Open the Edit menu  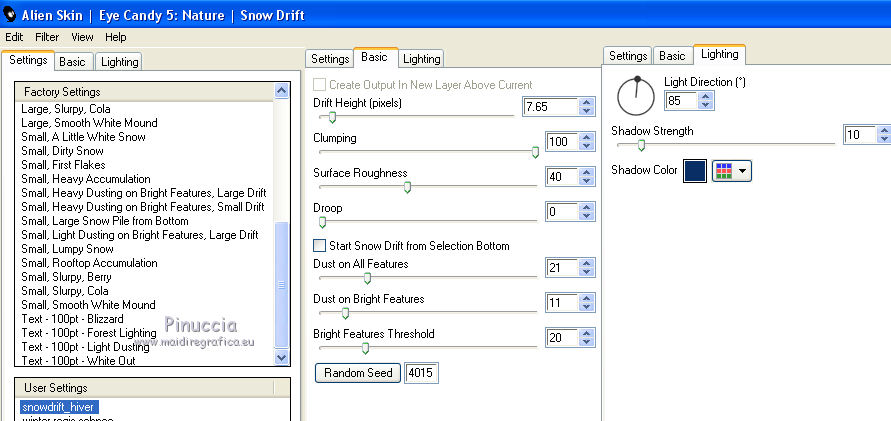click(x=14, y=37)
